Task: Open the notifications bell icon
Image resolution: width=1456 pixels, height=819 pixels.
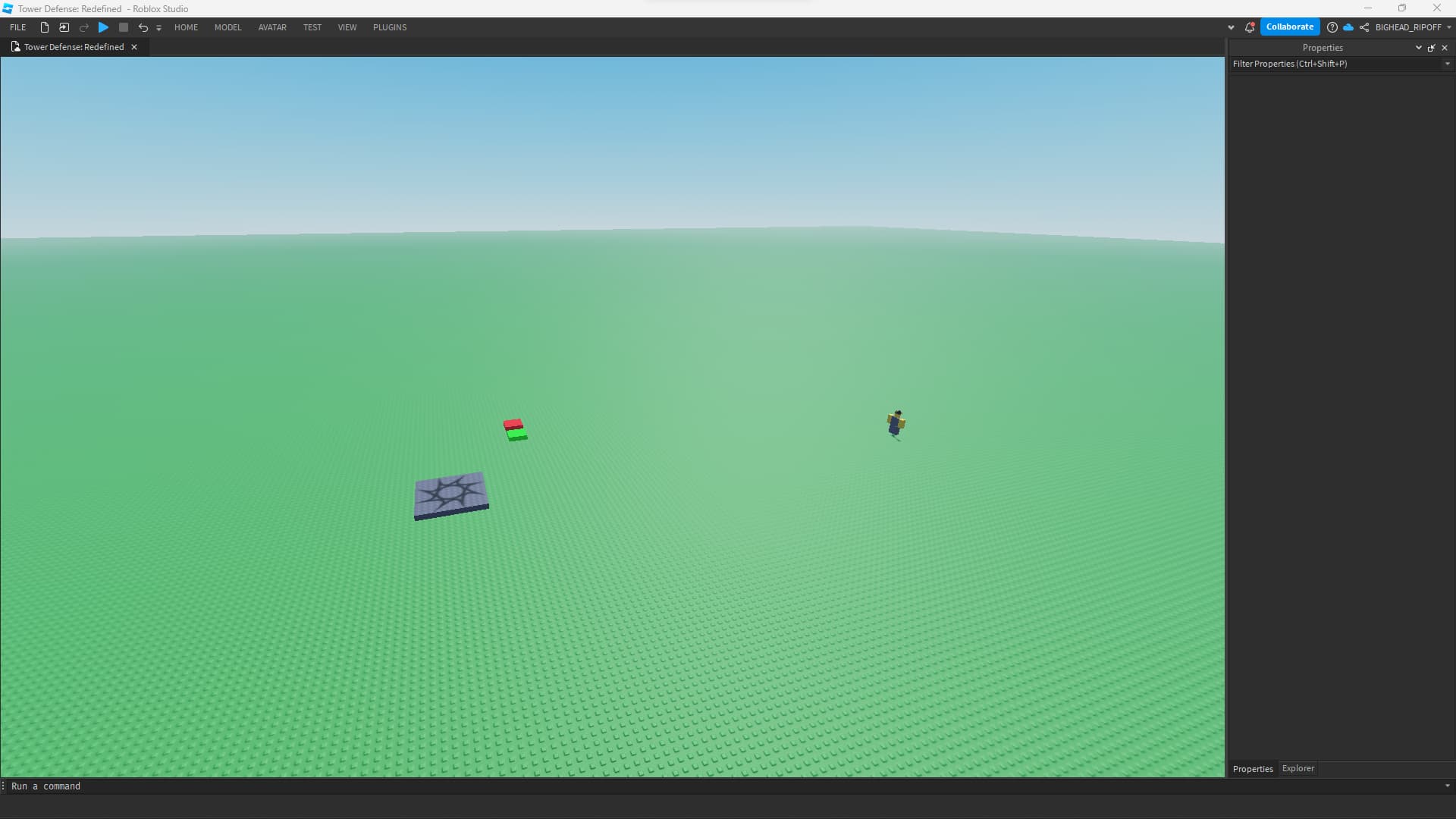Action: 1250,27
